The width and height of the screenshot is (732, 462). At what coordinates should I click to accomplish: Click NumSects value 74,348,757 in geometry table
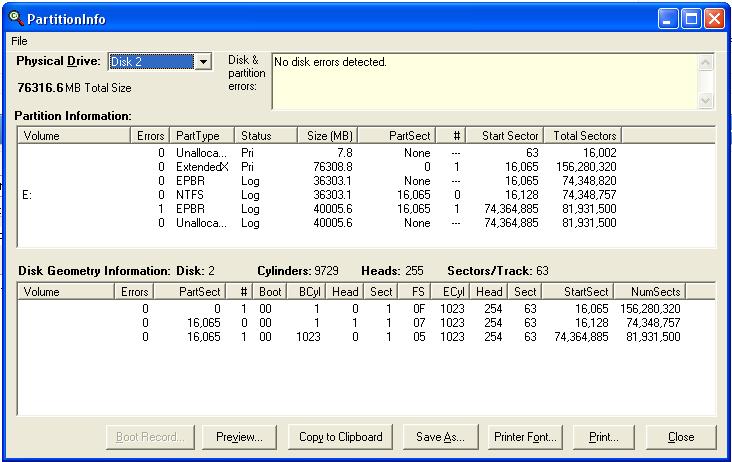(653, 322)
